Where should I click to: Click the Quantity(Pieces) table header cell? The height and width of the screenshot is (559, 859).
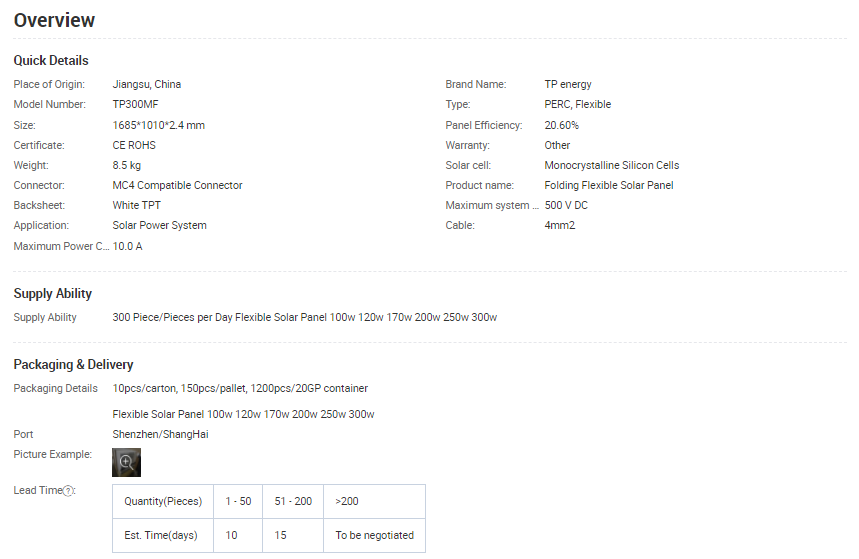click(x=163, y=501)
